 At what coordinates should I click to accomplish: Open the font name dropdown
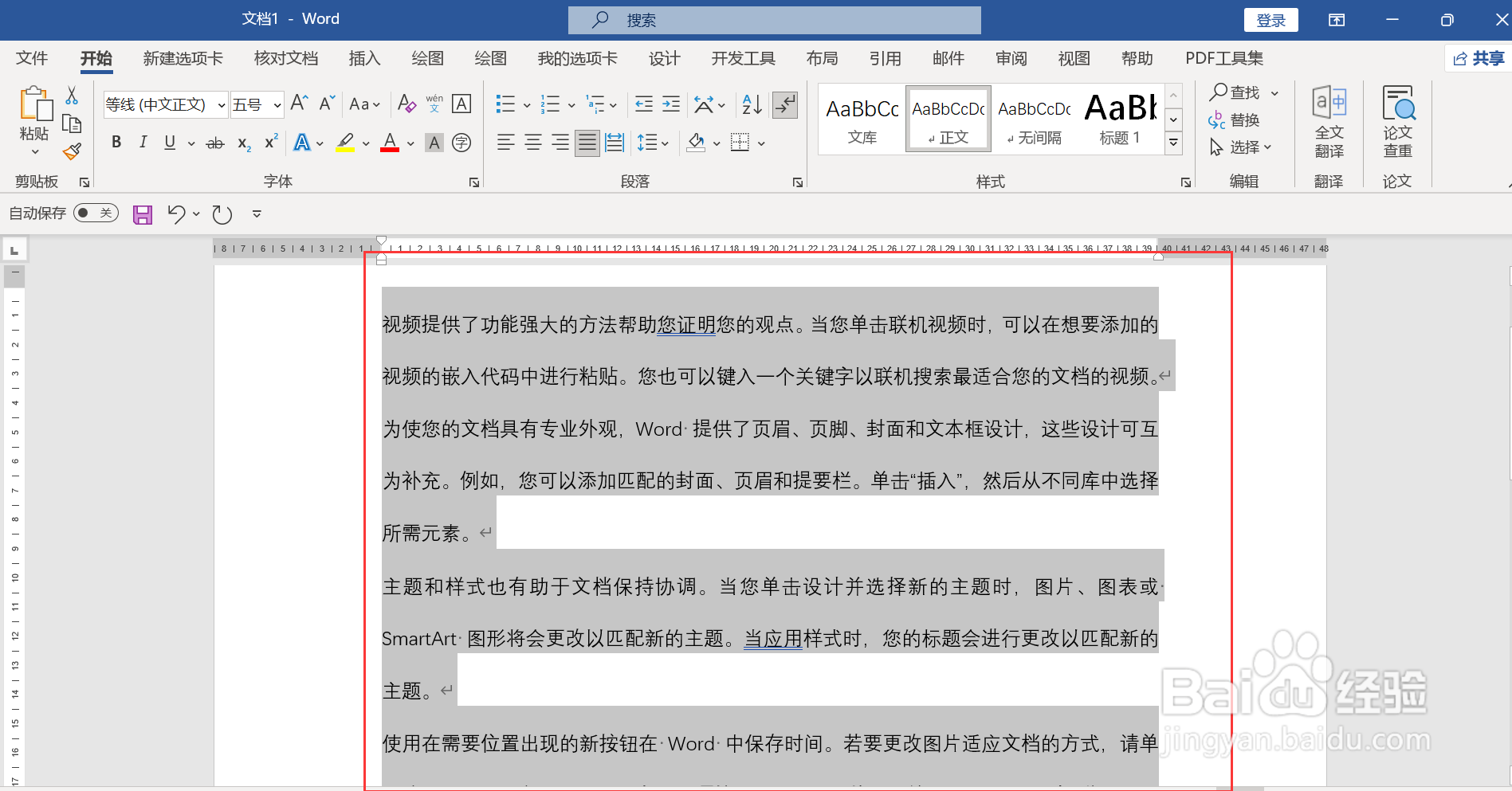tap(221, 104)
